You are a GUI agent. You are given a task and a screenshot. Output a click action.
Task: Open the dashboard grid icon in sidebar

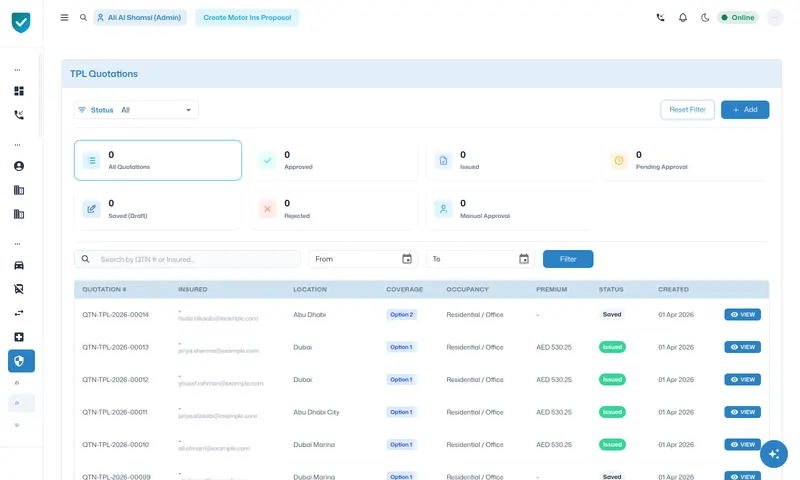(x=19, y=91)
